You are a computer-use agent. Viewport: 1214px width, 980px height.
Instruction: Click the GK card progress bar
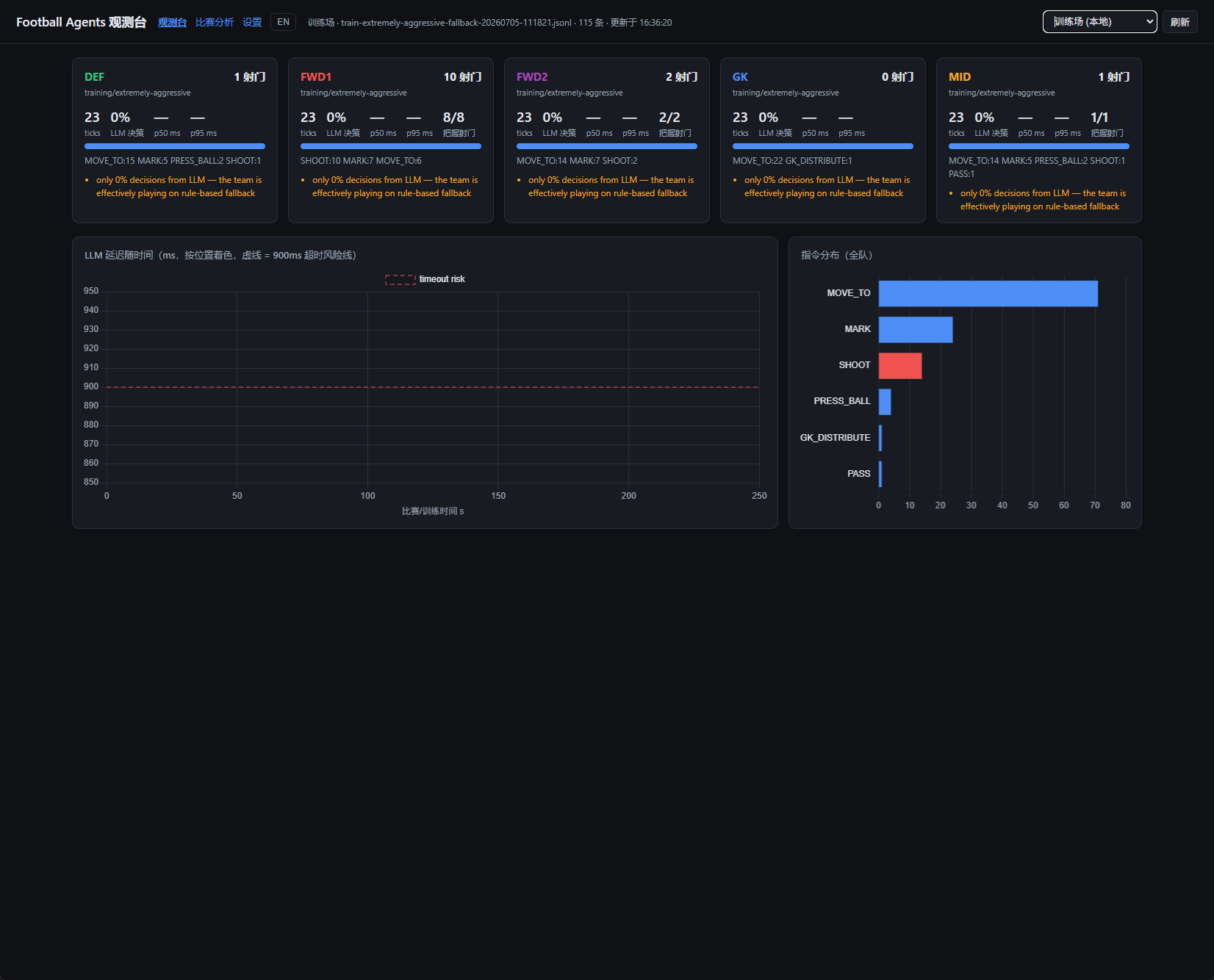tap(823, 146)
